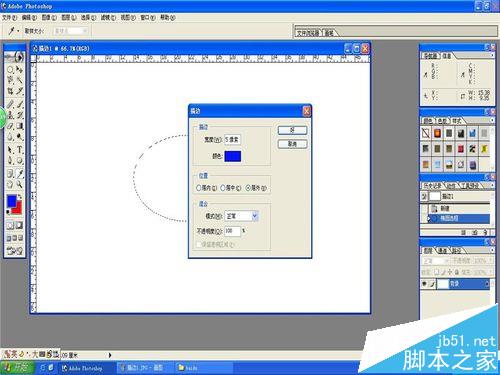The width and height of the screenshot is (500, 375).
Task: Open the Styles panel menu arrow
Action: pyautogui.click(x=492, y=120)
